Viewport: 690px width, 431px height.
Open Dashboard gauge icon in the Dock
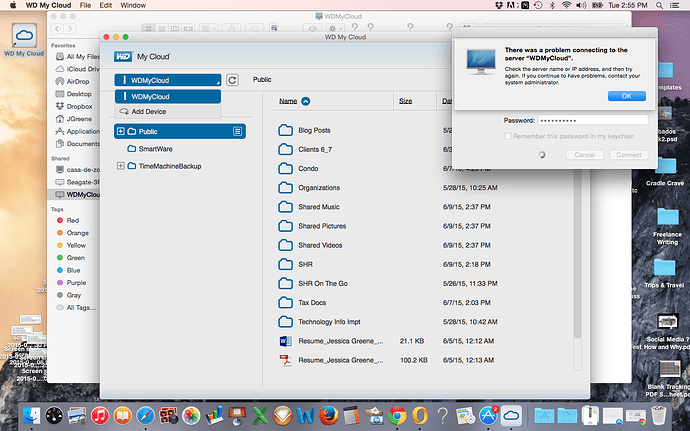54,416
